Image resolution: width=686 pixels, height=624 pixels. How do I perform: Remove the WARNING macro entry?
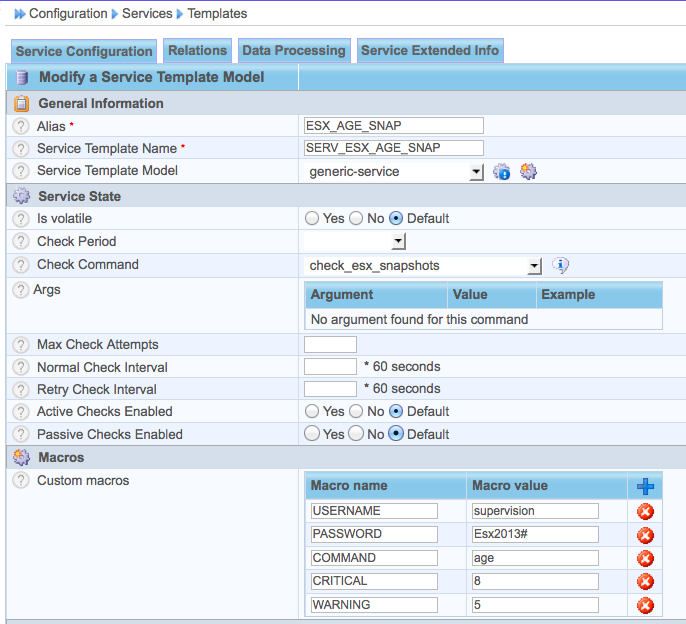tap(645, 605)
